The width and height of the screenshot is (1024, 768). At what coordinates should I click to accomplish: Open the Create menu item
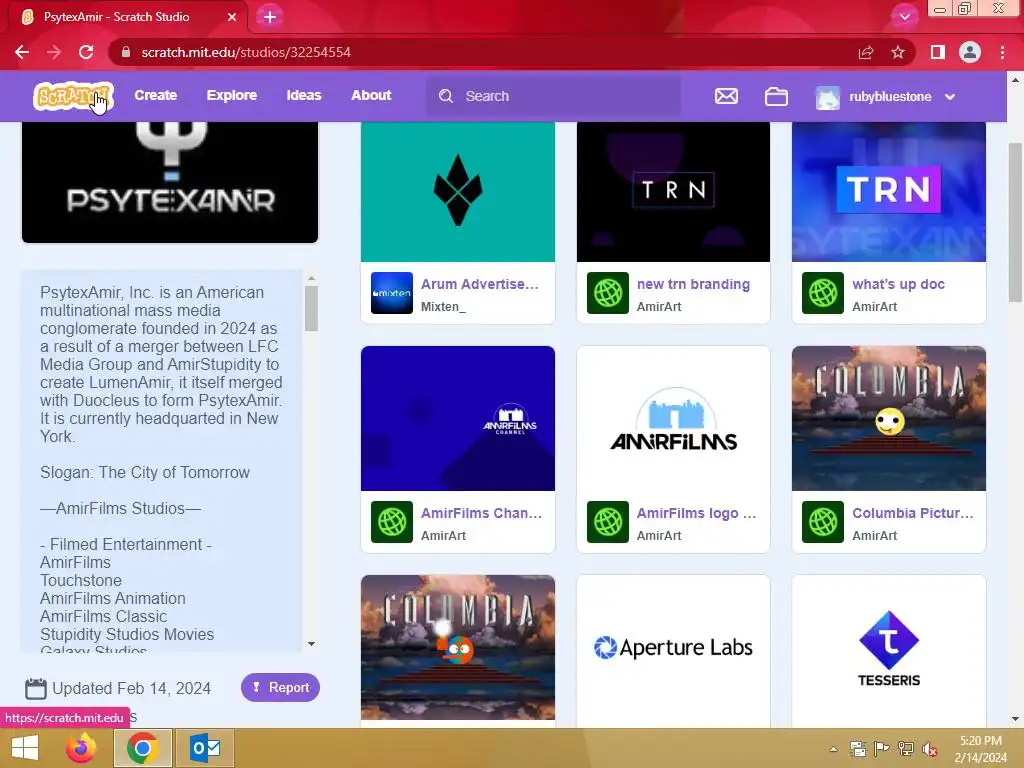155,95
